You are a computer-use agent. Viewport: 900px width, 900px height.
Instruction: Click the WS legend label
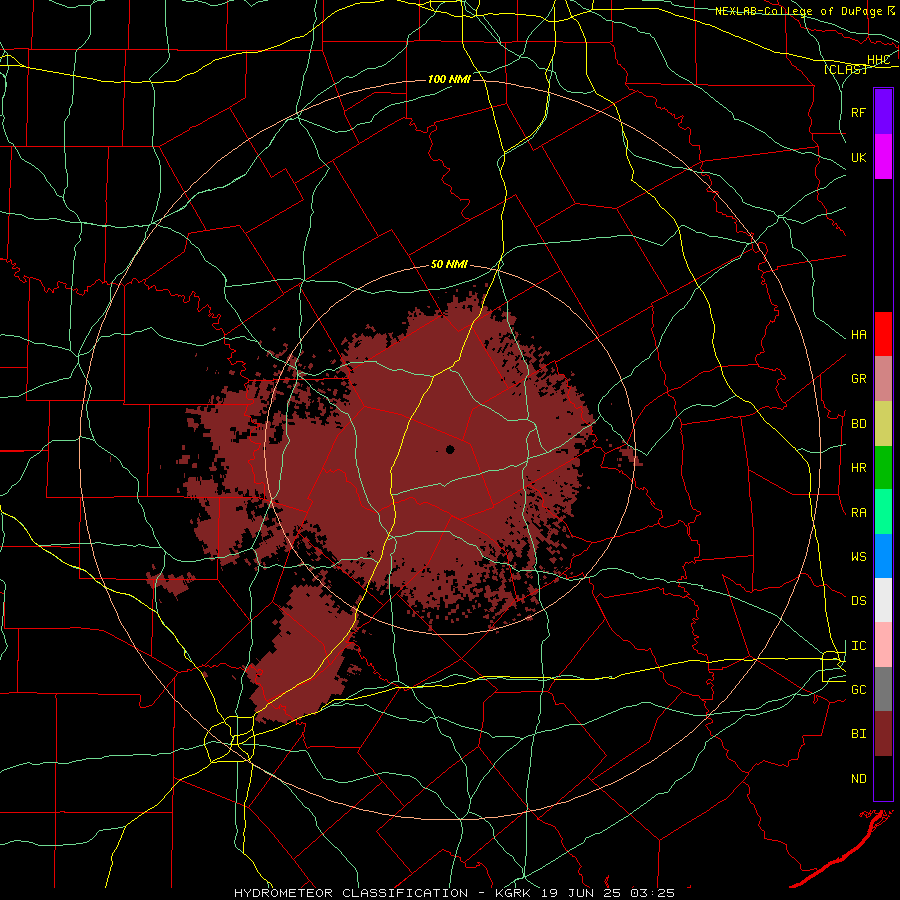(859, 557)
